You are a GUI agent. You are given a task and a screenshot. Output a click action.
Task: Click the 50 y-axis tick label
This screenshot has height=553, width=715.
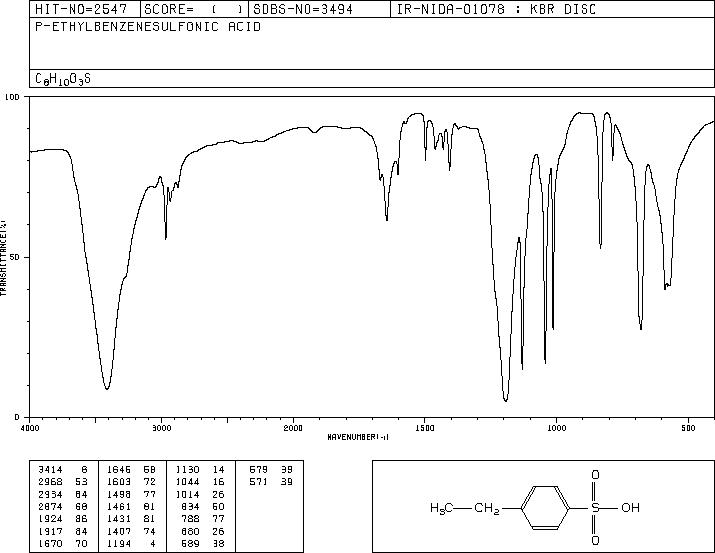coord(13,257)
